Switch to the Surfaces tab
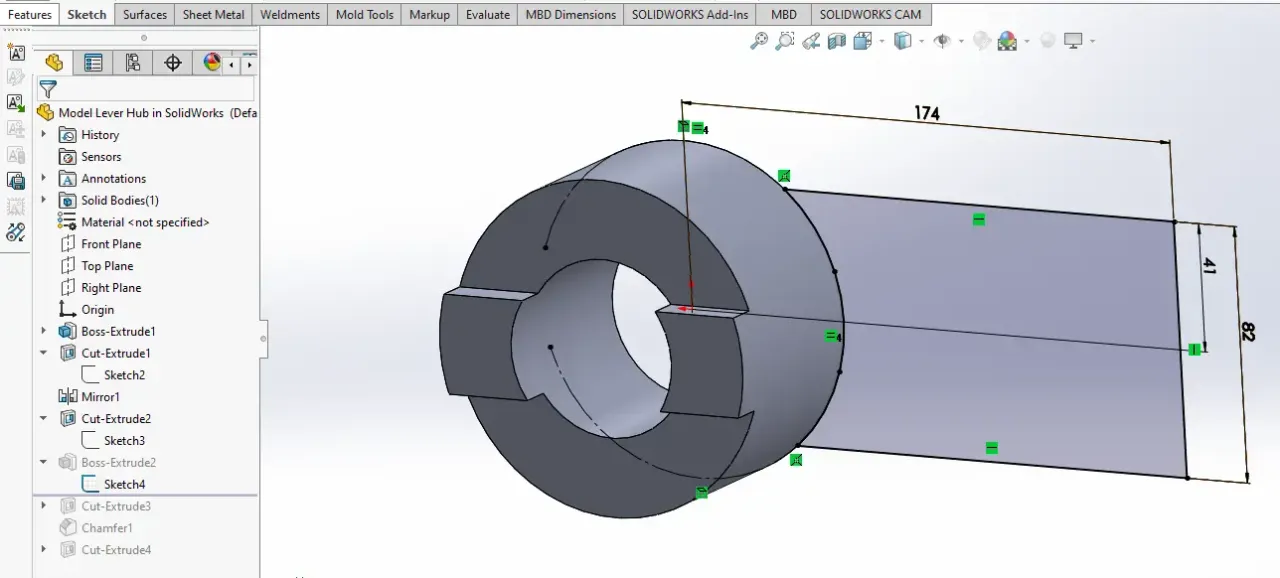The image size is (1280, 578). click(145, 15)
